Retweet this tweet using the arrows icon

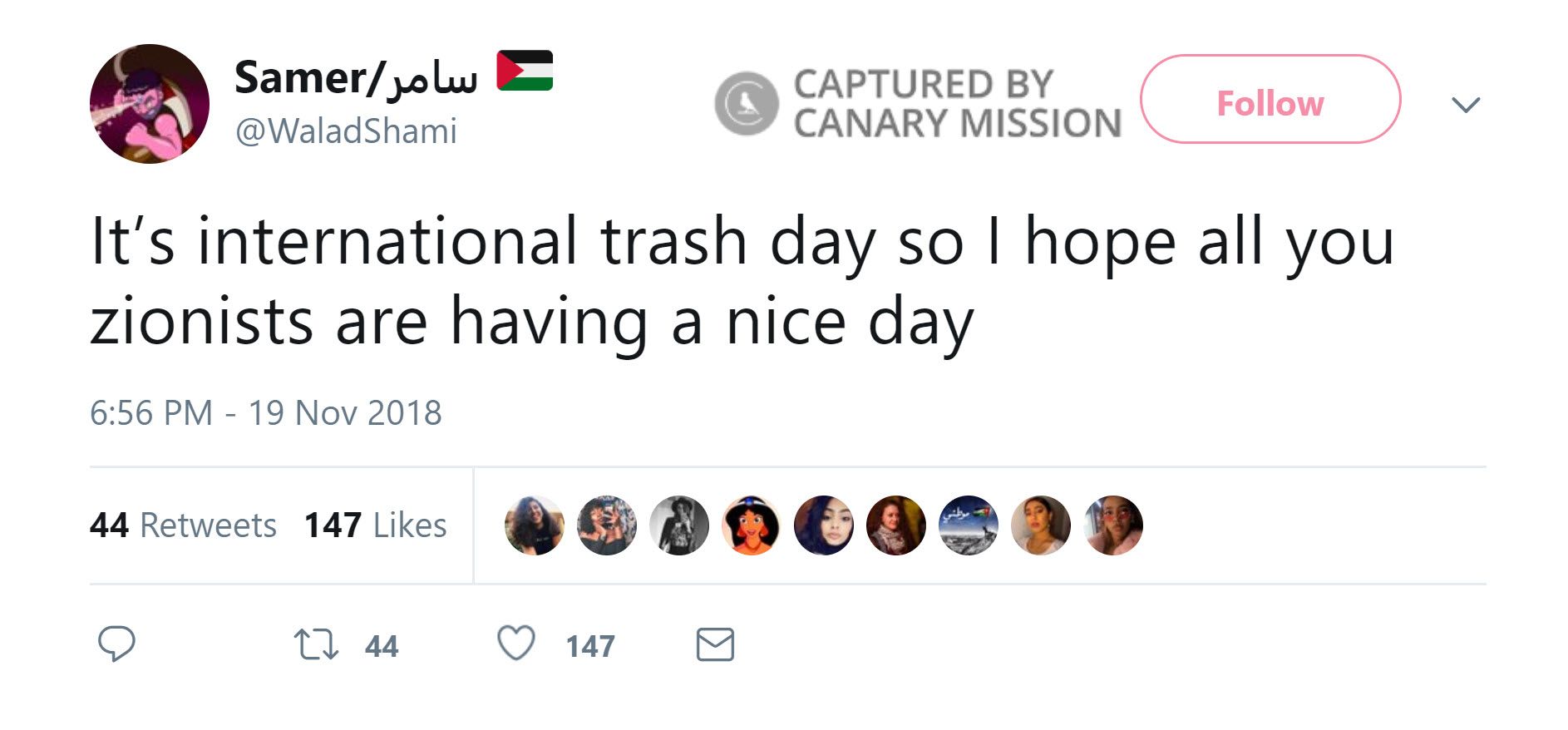tap(316, 645)
